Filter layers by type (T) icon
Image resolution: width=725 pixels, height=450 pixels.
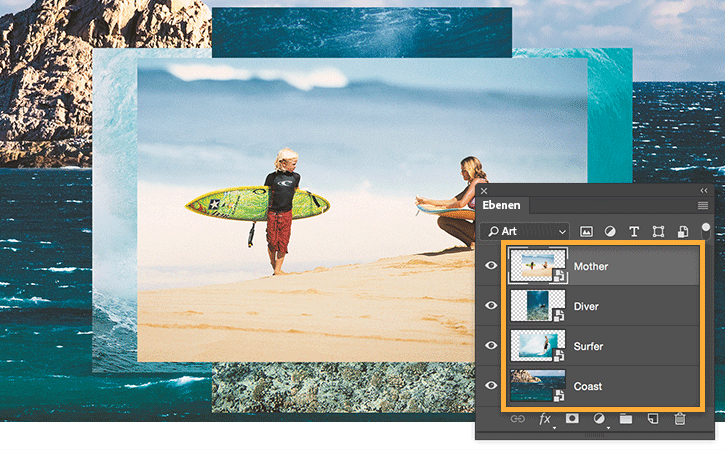[x=634, y=232]
